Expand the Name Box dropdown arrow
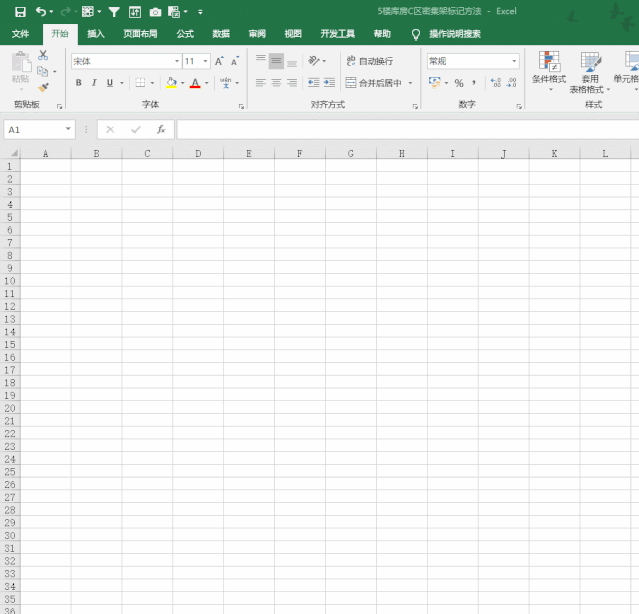Screen dimensions: 639x614 point(68,129)
